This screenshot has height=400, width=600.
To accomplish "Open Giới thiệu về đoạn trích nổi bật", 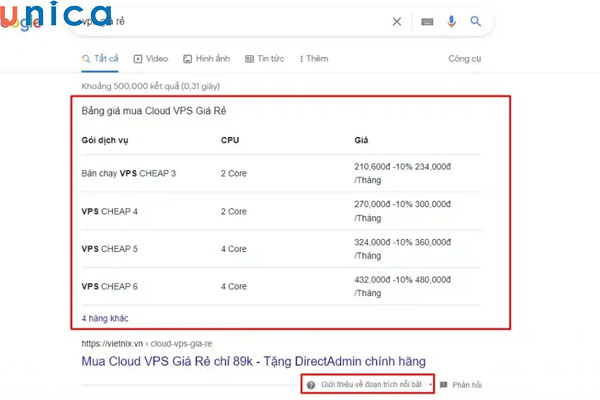I will pyautogui.click(x=371, y=384).
